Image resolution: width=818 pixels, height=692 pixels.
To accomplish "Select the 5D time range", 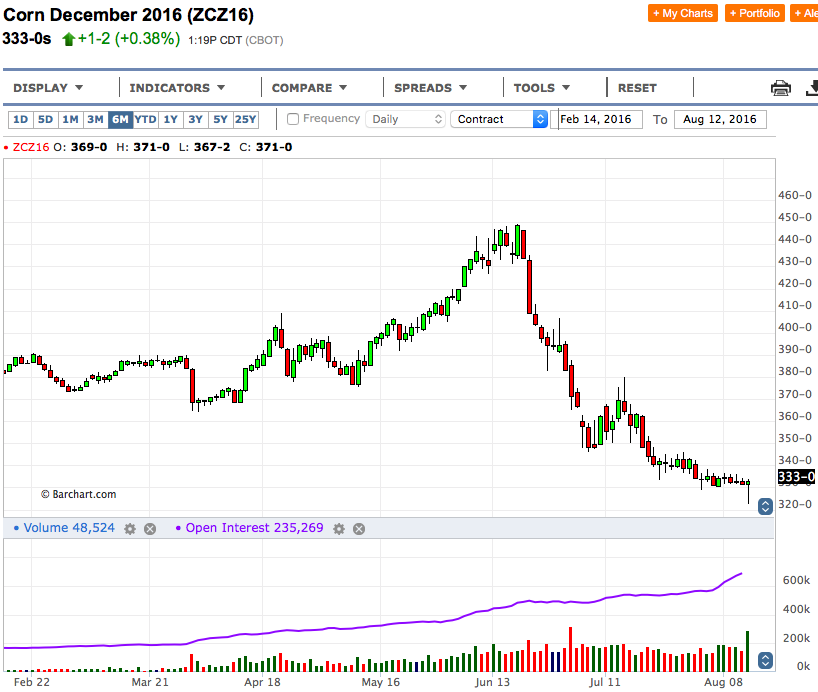I will pyautogui.click(x=45, y=120).
